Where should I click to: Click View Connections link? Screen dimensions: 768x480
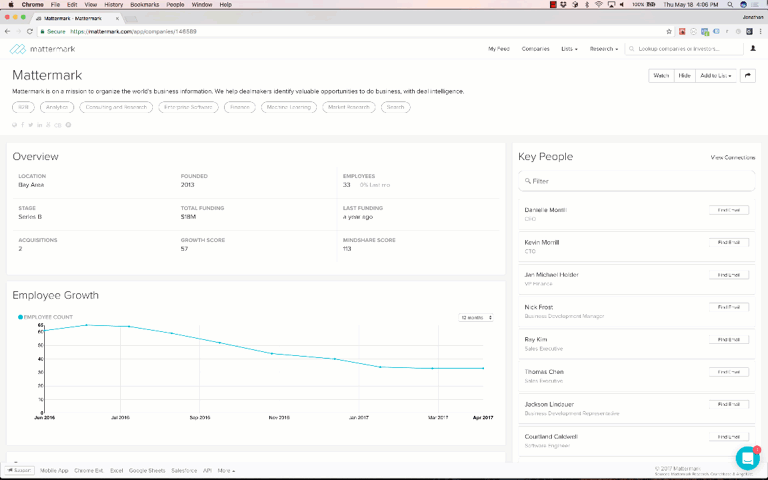733,158
